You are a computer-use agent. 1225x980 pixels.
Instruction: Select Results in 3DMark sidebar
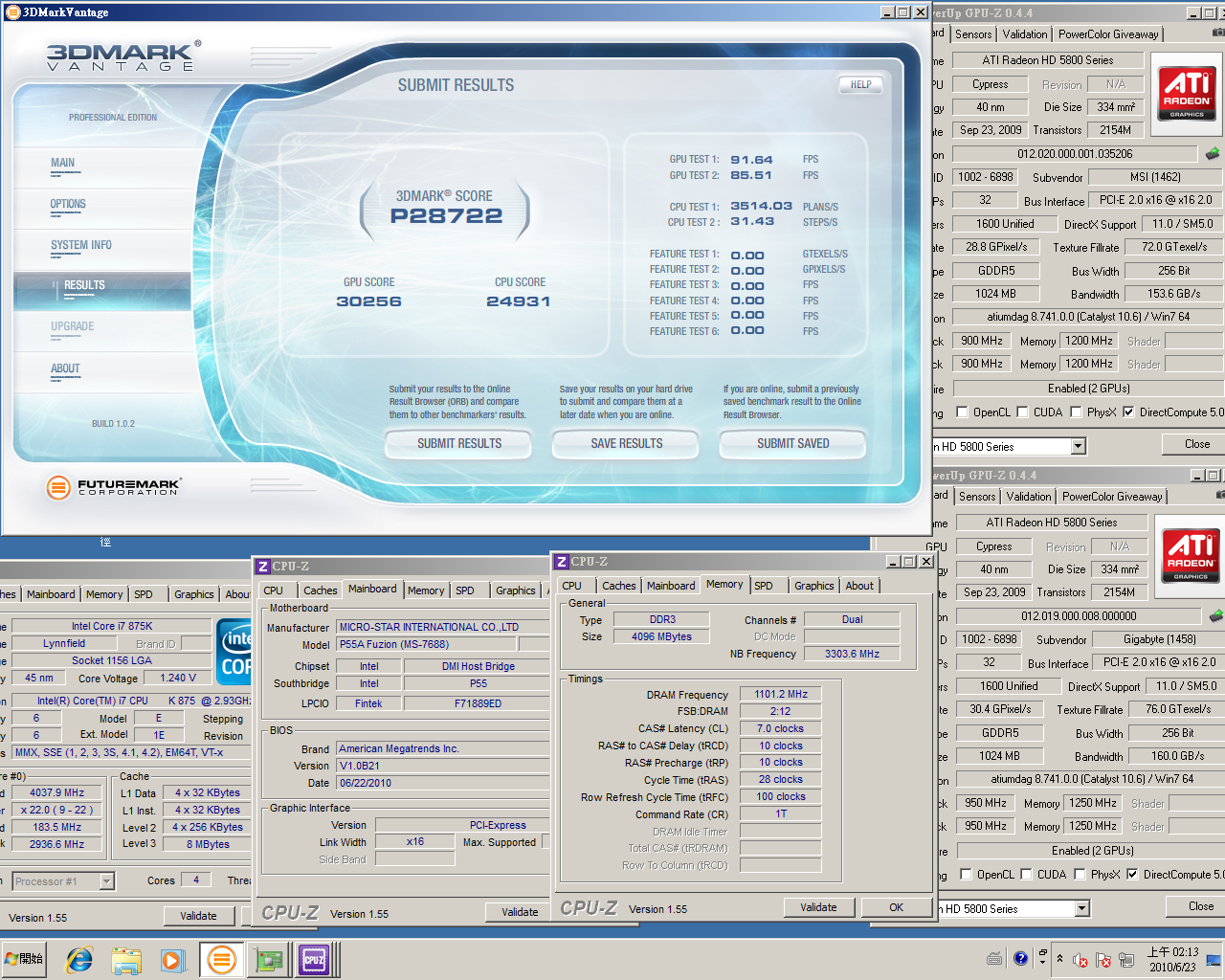pyautogui.click(x=102, y=290)
